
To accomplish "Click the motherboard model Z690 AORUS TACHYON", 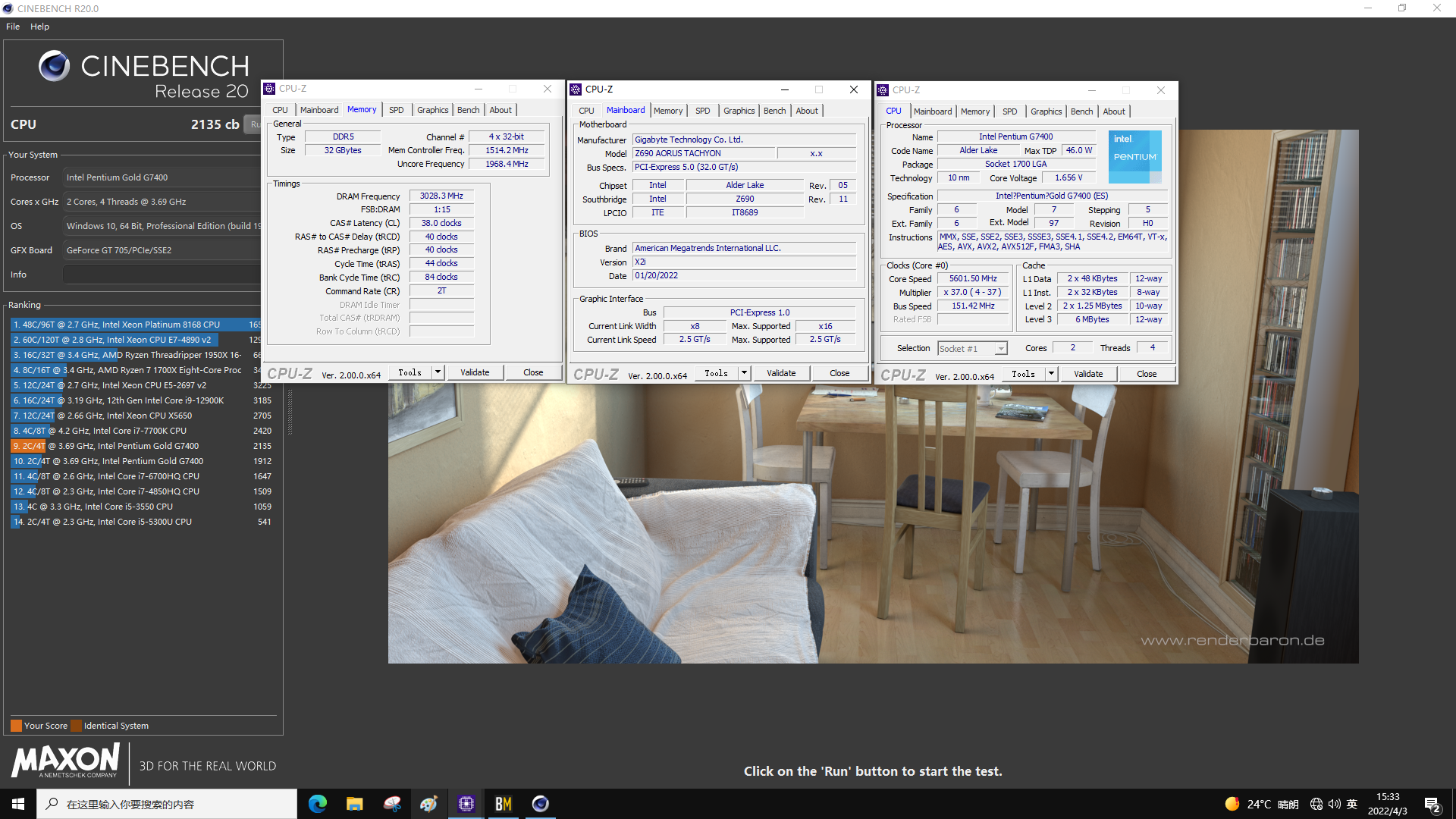I will coord(704,153).
